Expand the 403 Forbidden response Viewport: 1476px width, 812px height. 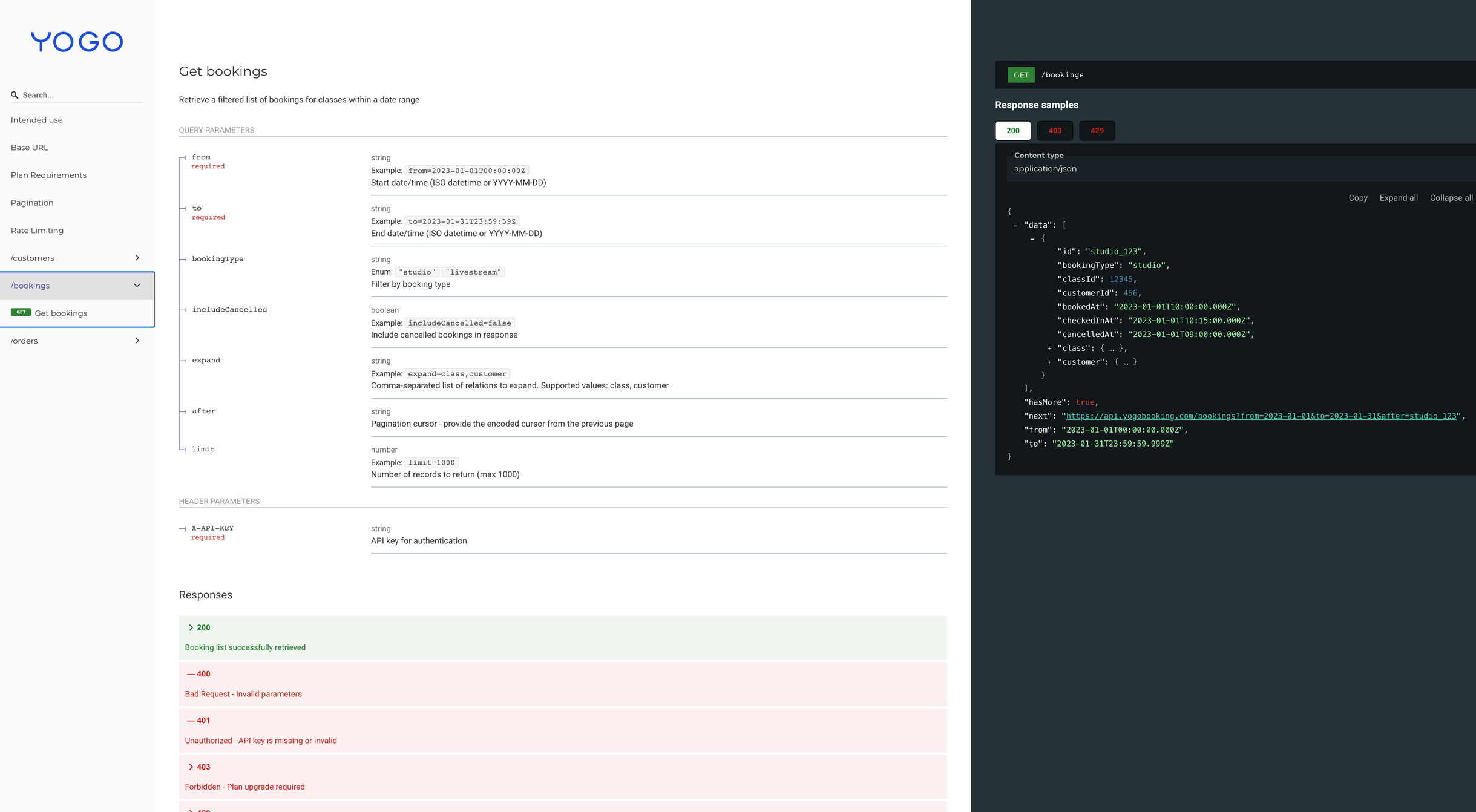(x=198, y=767)
